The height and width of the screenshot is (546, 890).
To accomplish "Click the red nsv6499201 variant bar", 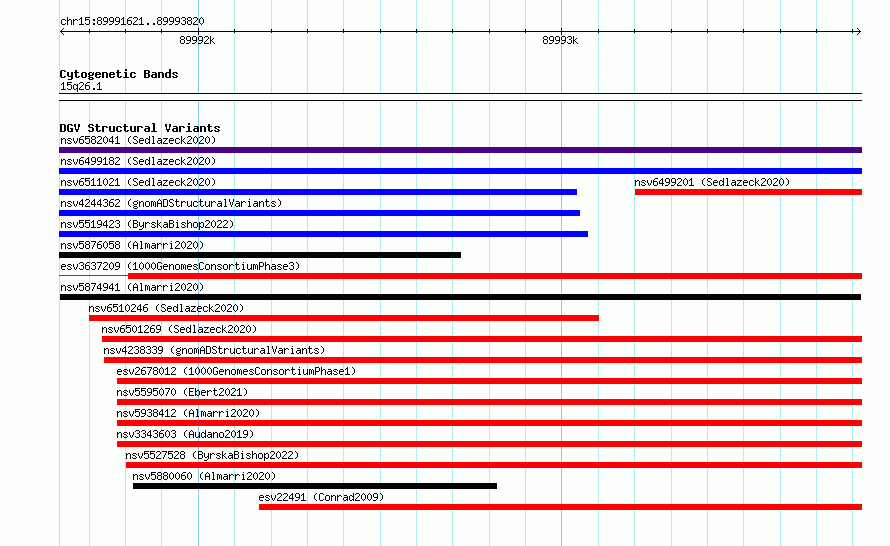I will pyautogui.click(x=748, y=192).
